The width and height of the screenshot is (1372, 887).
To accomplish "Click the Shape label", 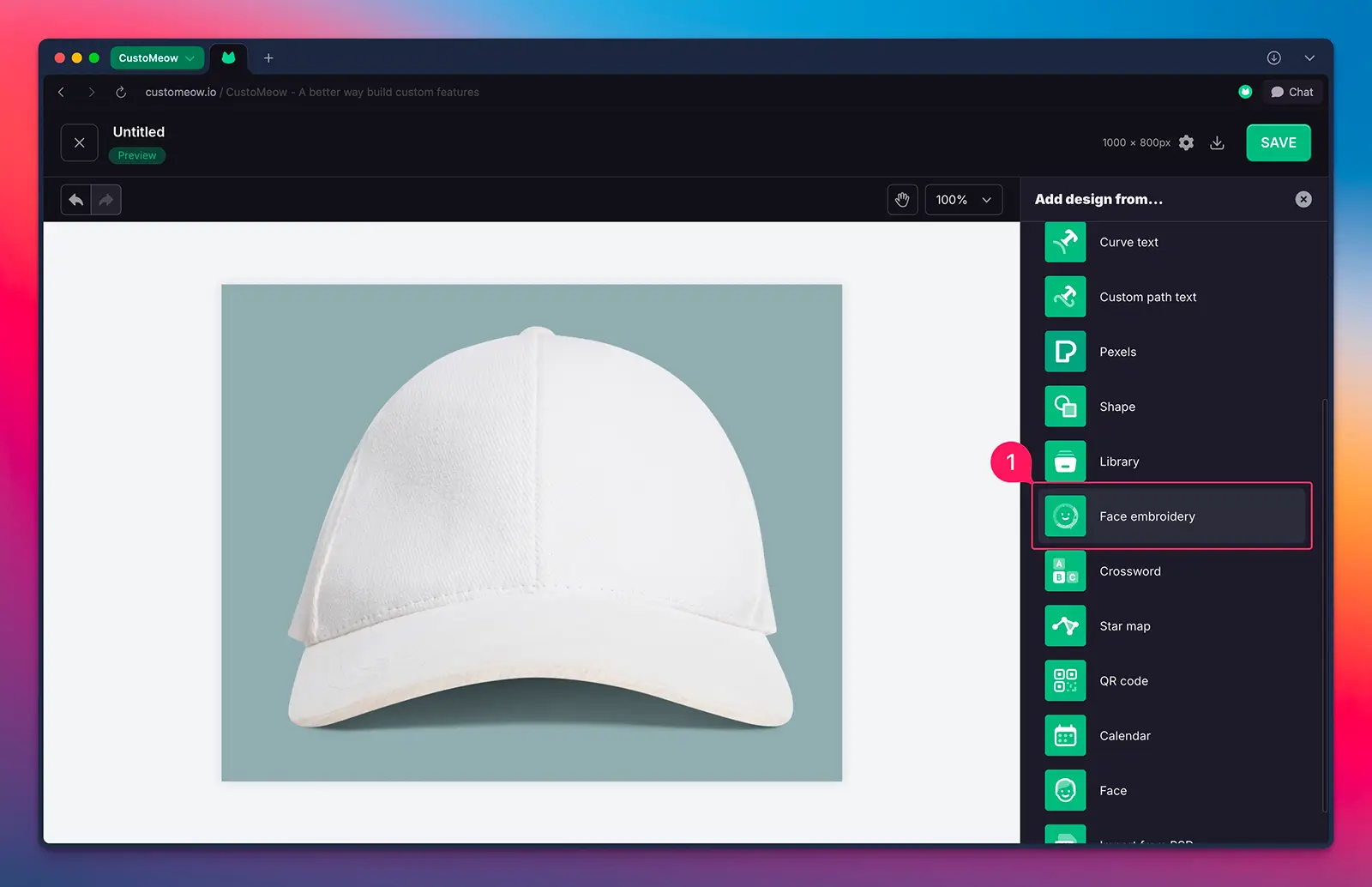I will [x=1117, y=407].
